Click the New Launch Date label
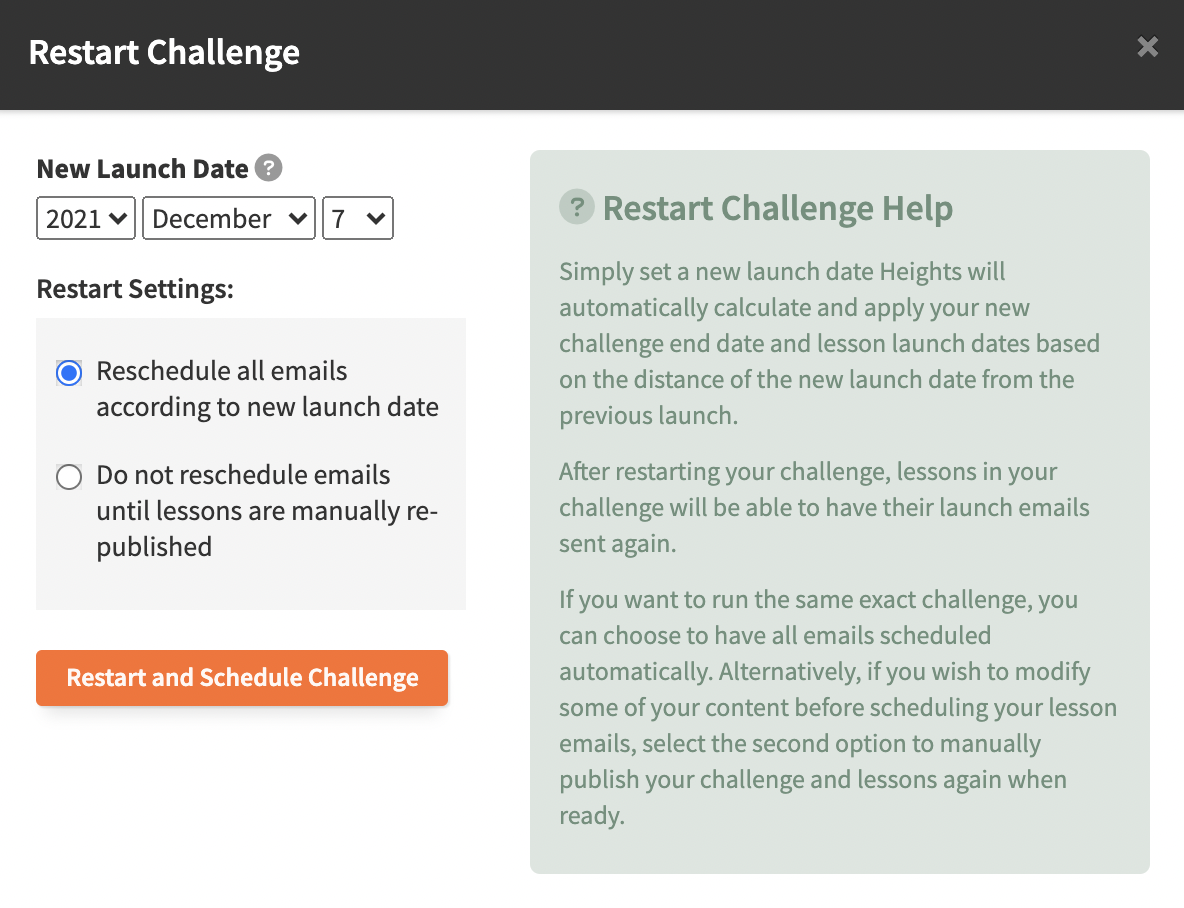The height and width of the screenshot is (908, 1184). 143,168
